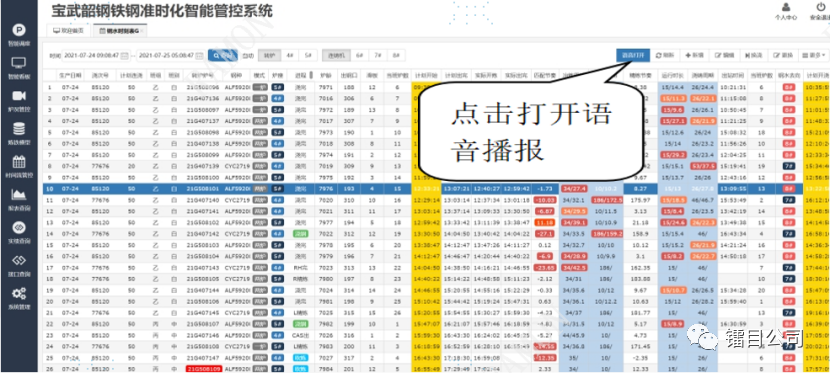Open the area chart 报表查询 sidebar icon

(x=19, y=194)
